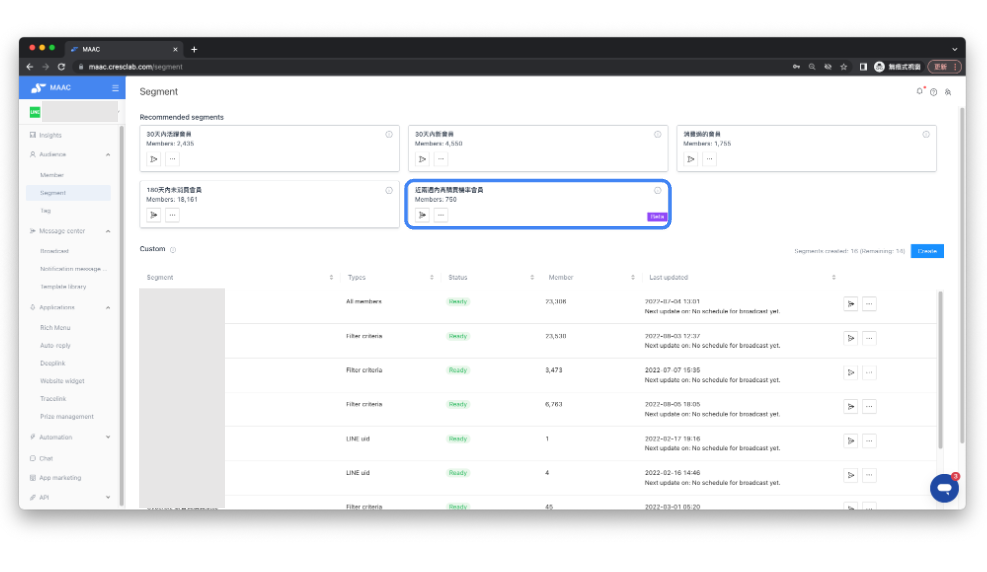
Task: Bookmark this page with the star icon
Action: 844,67
